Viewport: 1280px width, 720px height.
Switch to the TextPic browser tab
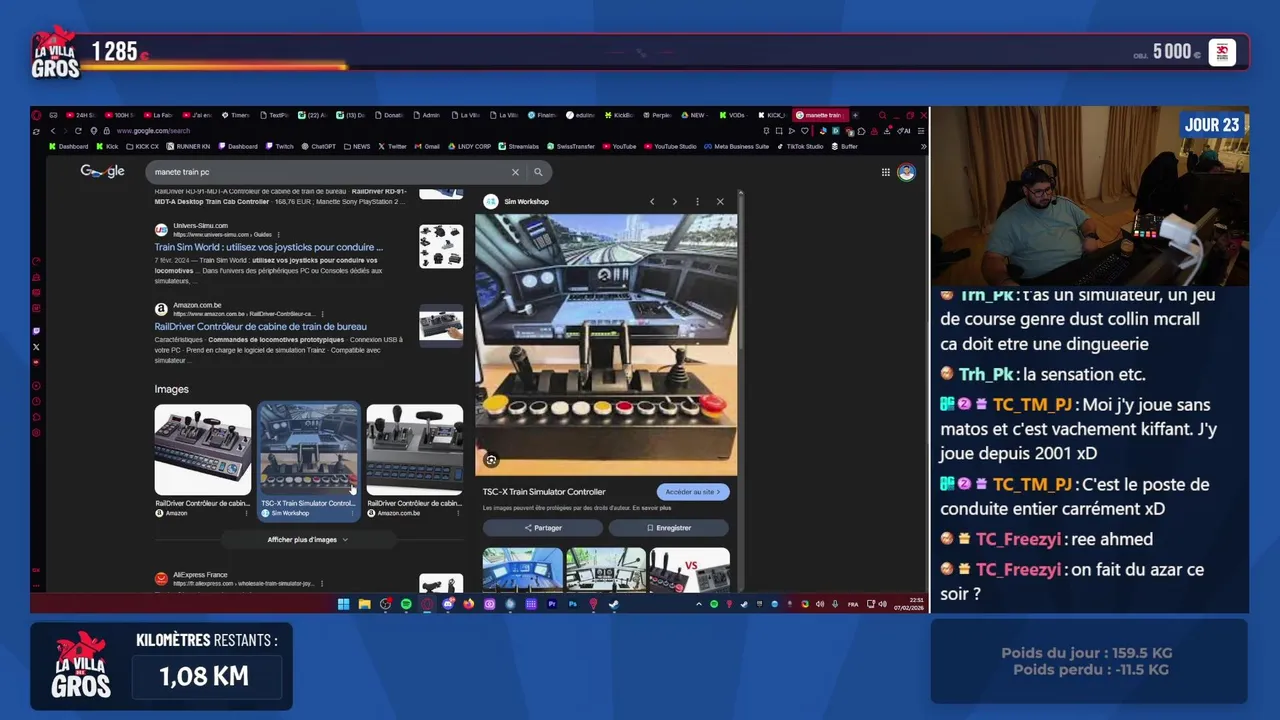click(x=272, y=115)
